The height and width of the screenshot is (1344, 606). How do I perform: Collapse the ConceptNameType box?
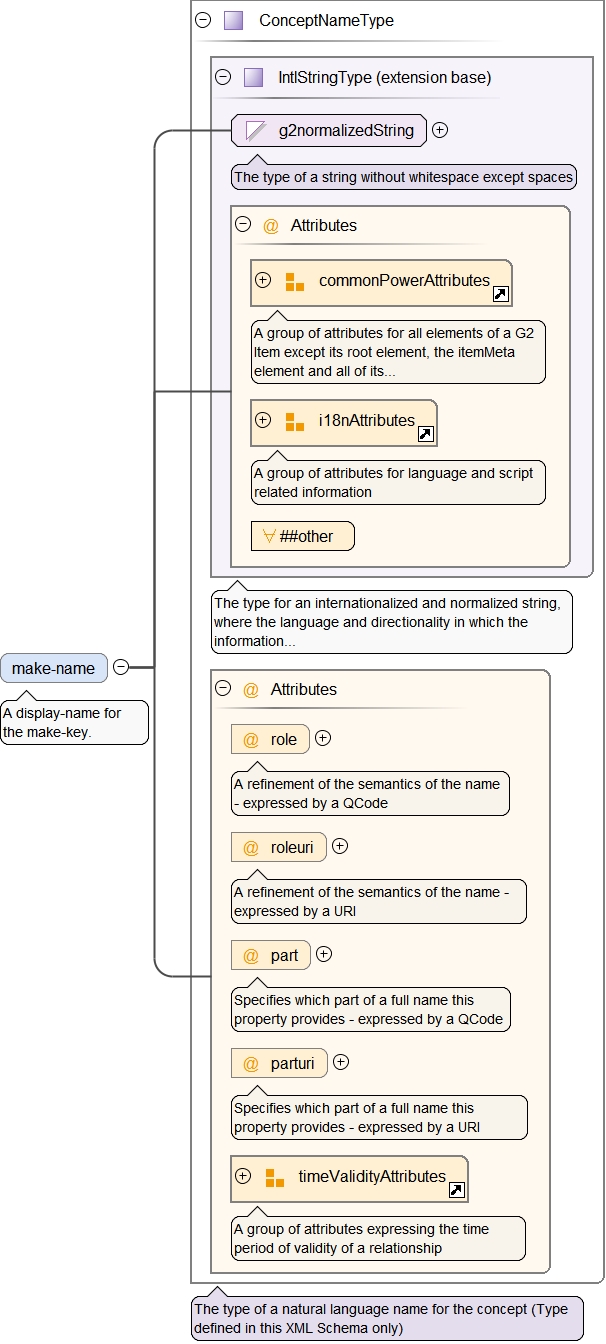pos(203,20)
